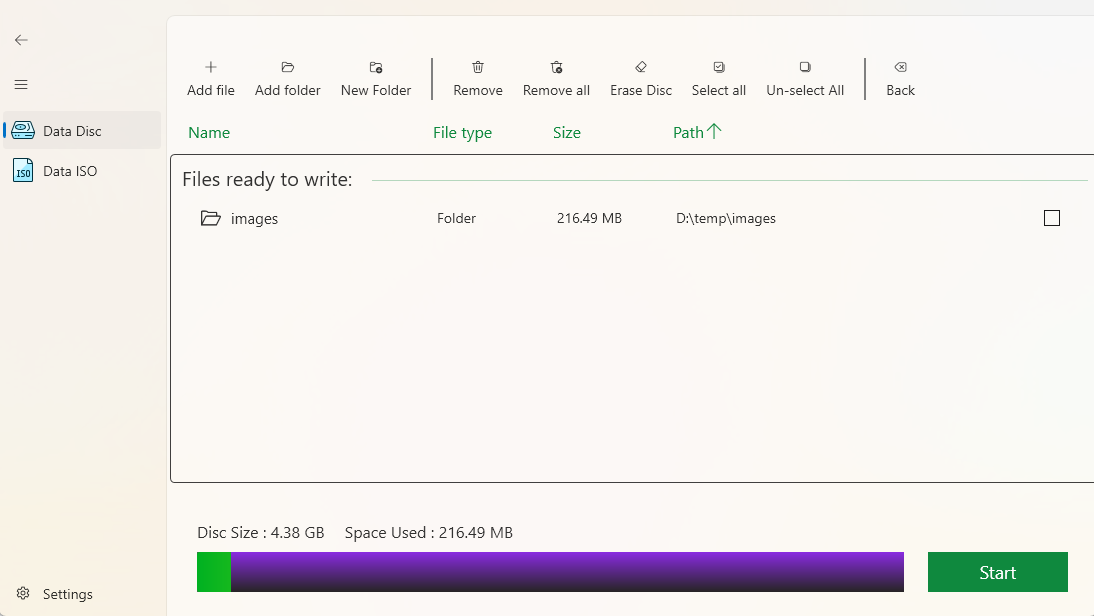1094x616 pixels.
Task: Click the Add folder icon
Action: coord(288,68)
